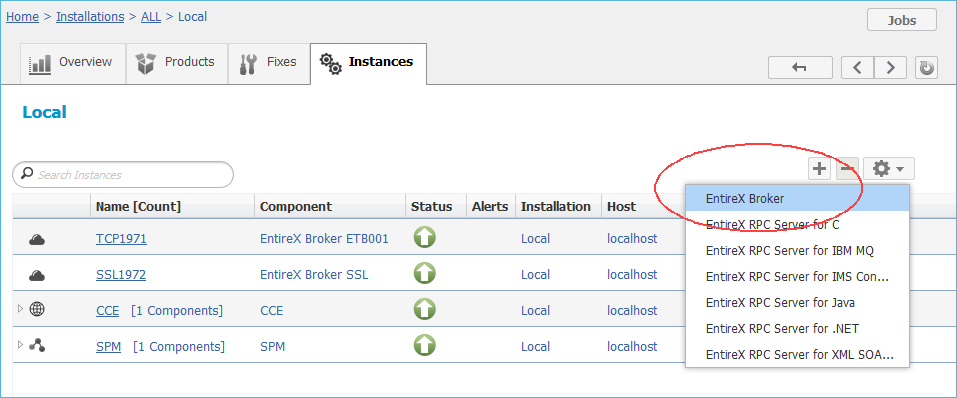Open the Fixes tab
957x398 pixels.
tap(269, 63)
